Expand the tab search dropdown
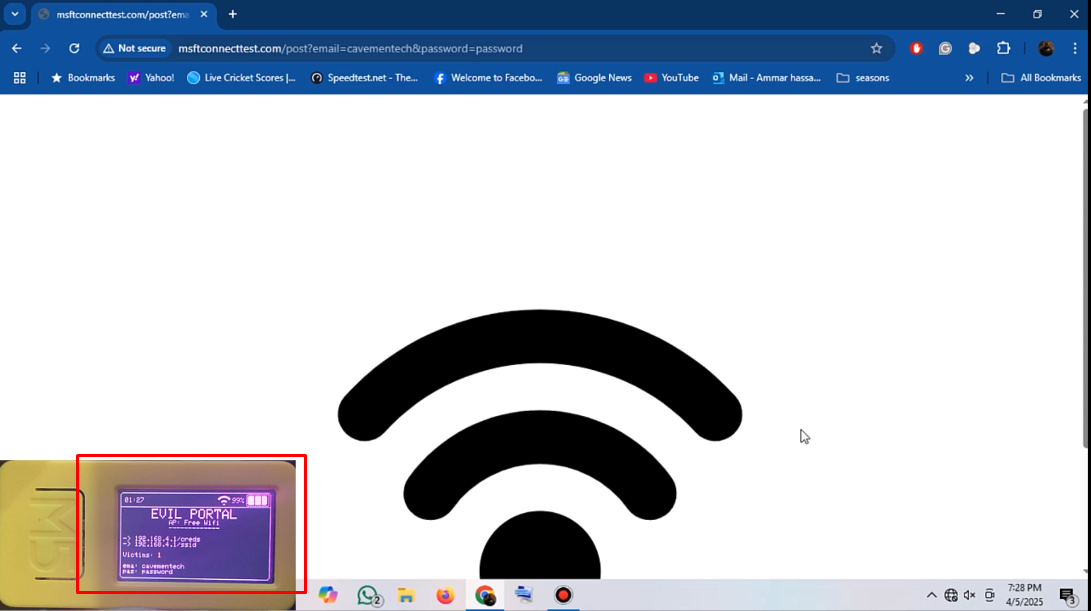Viewport: 1091px width, 611px height. 15,14
